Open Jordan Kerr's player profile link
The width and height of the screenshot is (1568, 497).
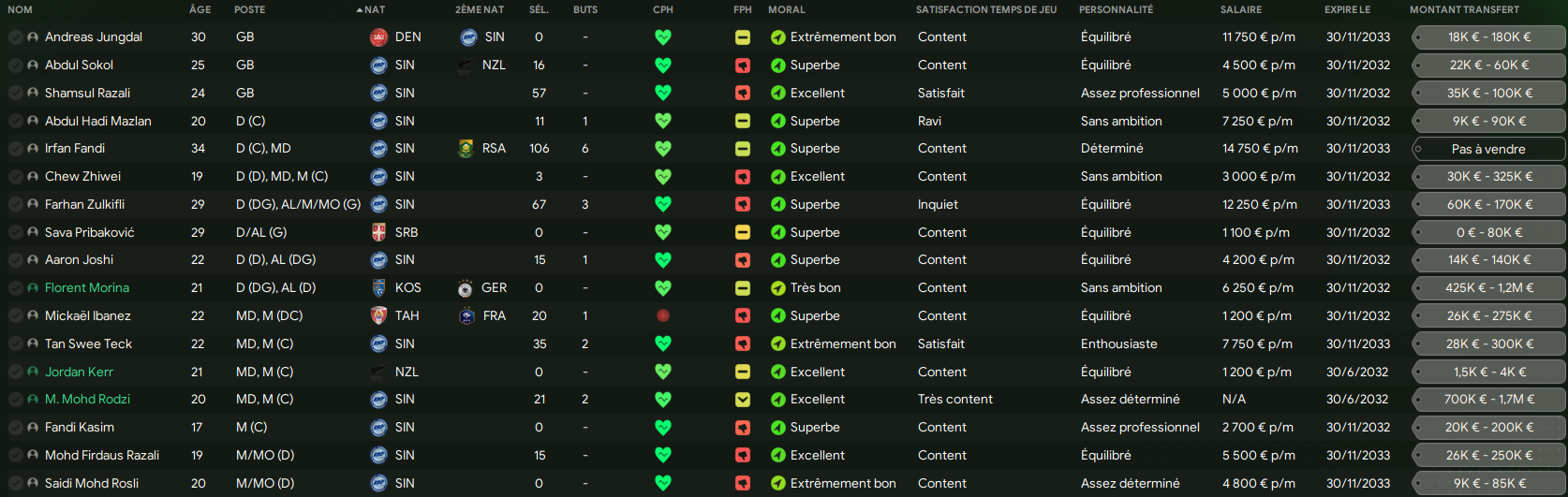[x=79, y=372]
